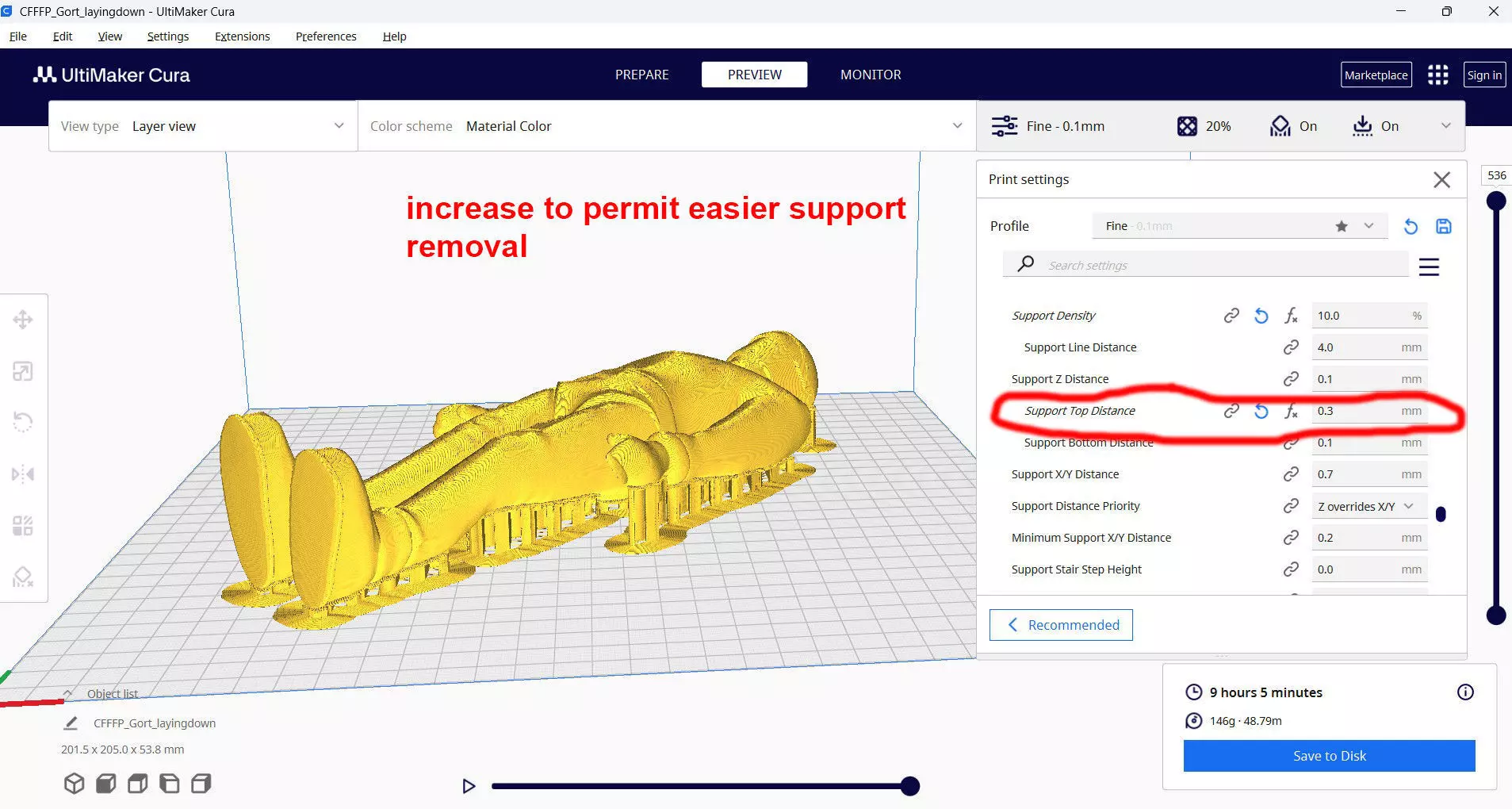The width and height of the screenshot is (1512, 809).
Task: Collapse the print settings summary bar
Action: click(x=1445, y=126)
